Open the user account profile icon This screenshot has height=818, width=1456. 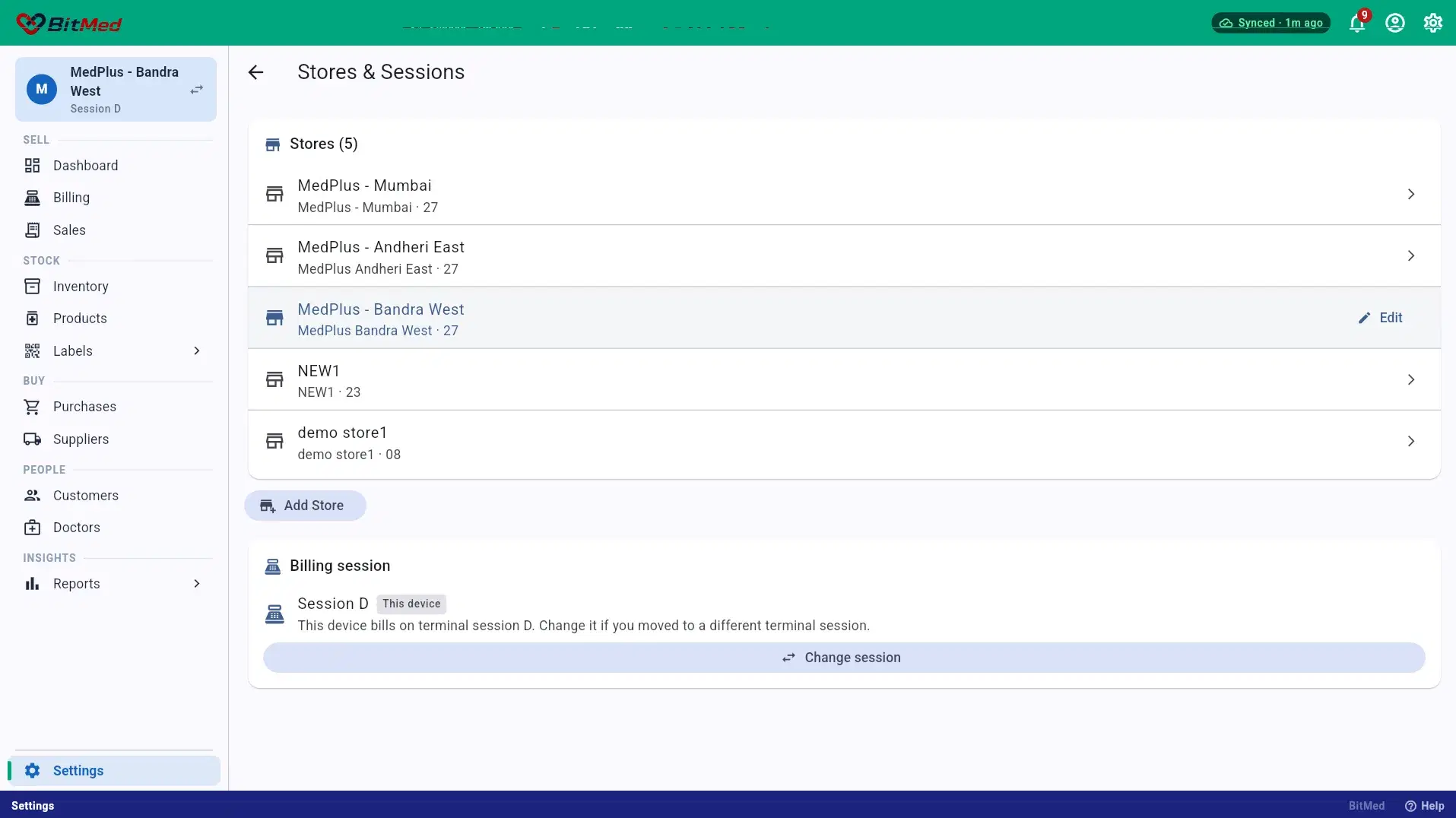pyautogui.click(x=1395, y=23)
